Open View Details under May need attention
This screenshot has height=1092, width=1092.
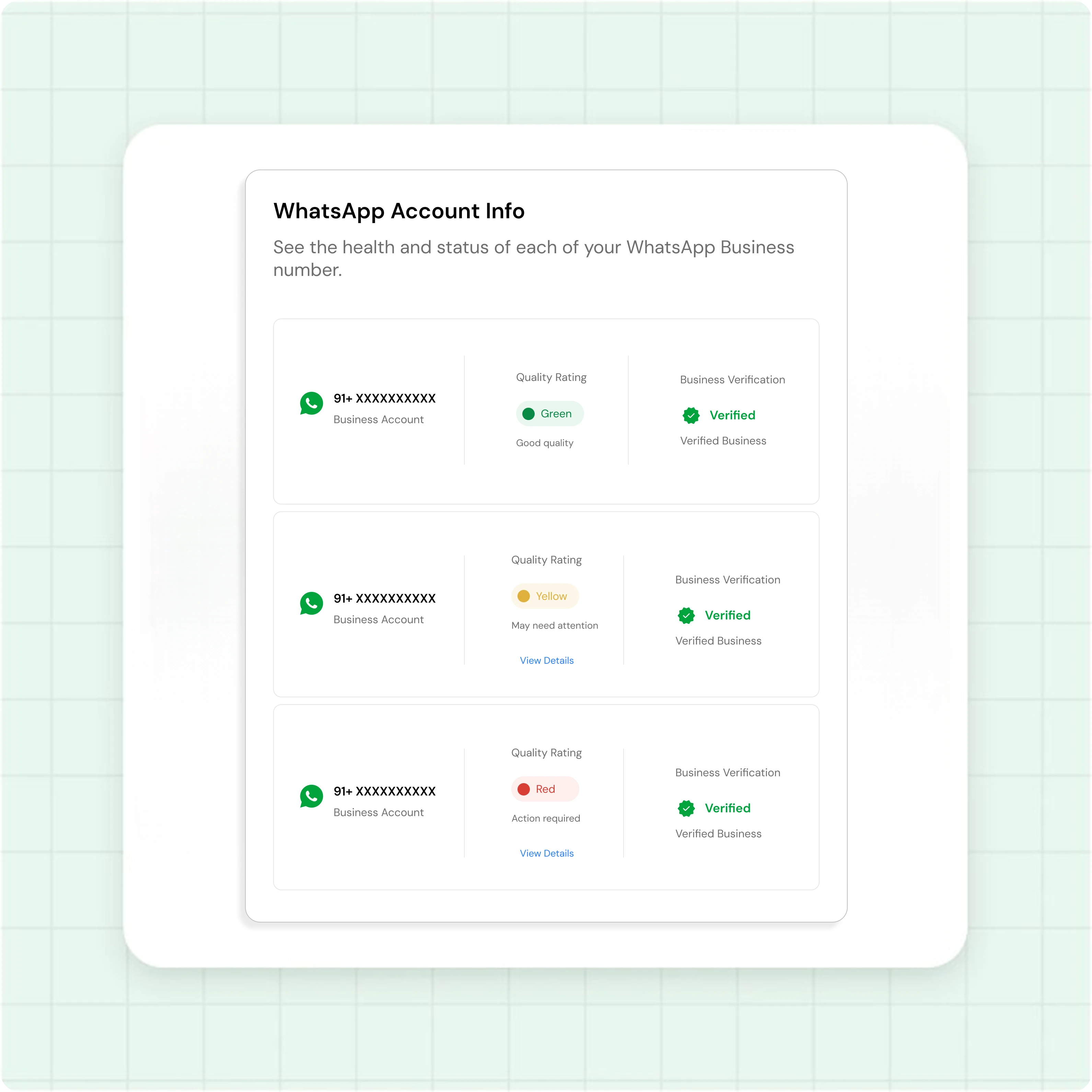click(x=547, y=660)
